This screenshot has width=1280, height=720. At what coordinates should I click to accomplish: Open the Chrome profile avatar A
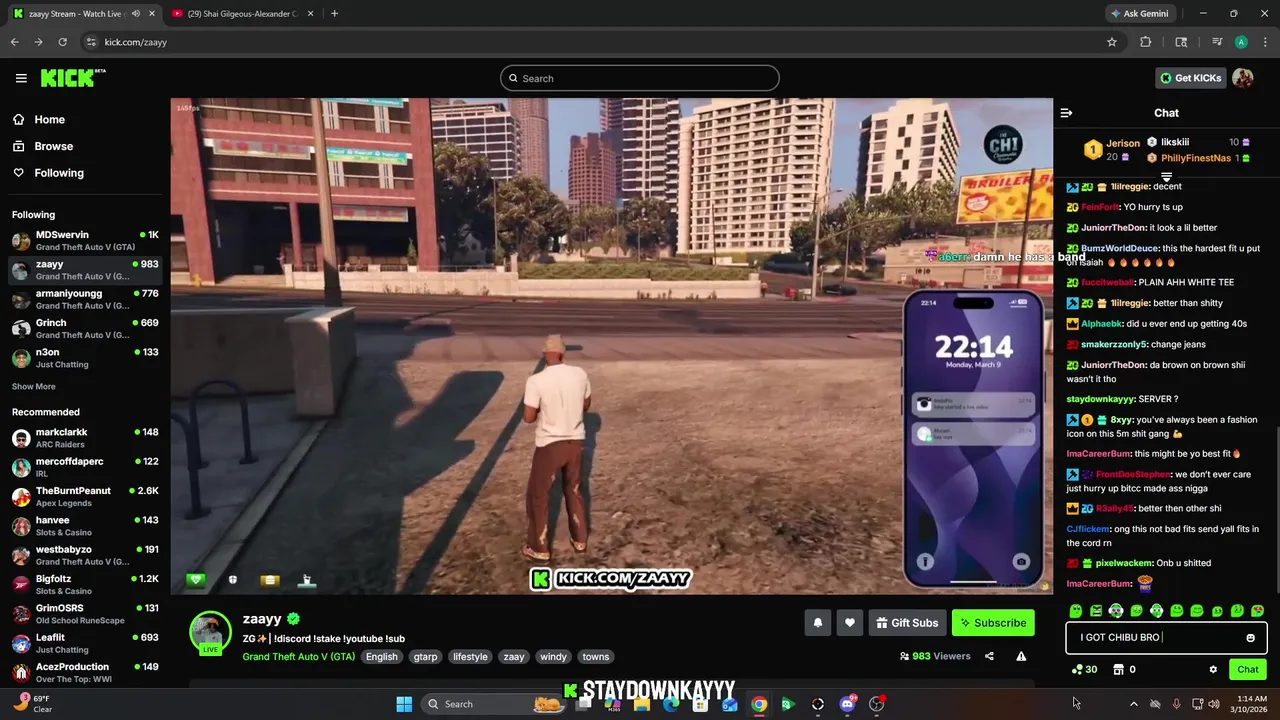pos(1241,42)
